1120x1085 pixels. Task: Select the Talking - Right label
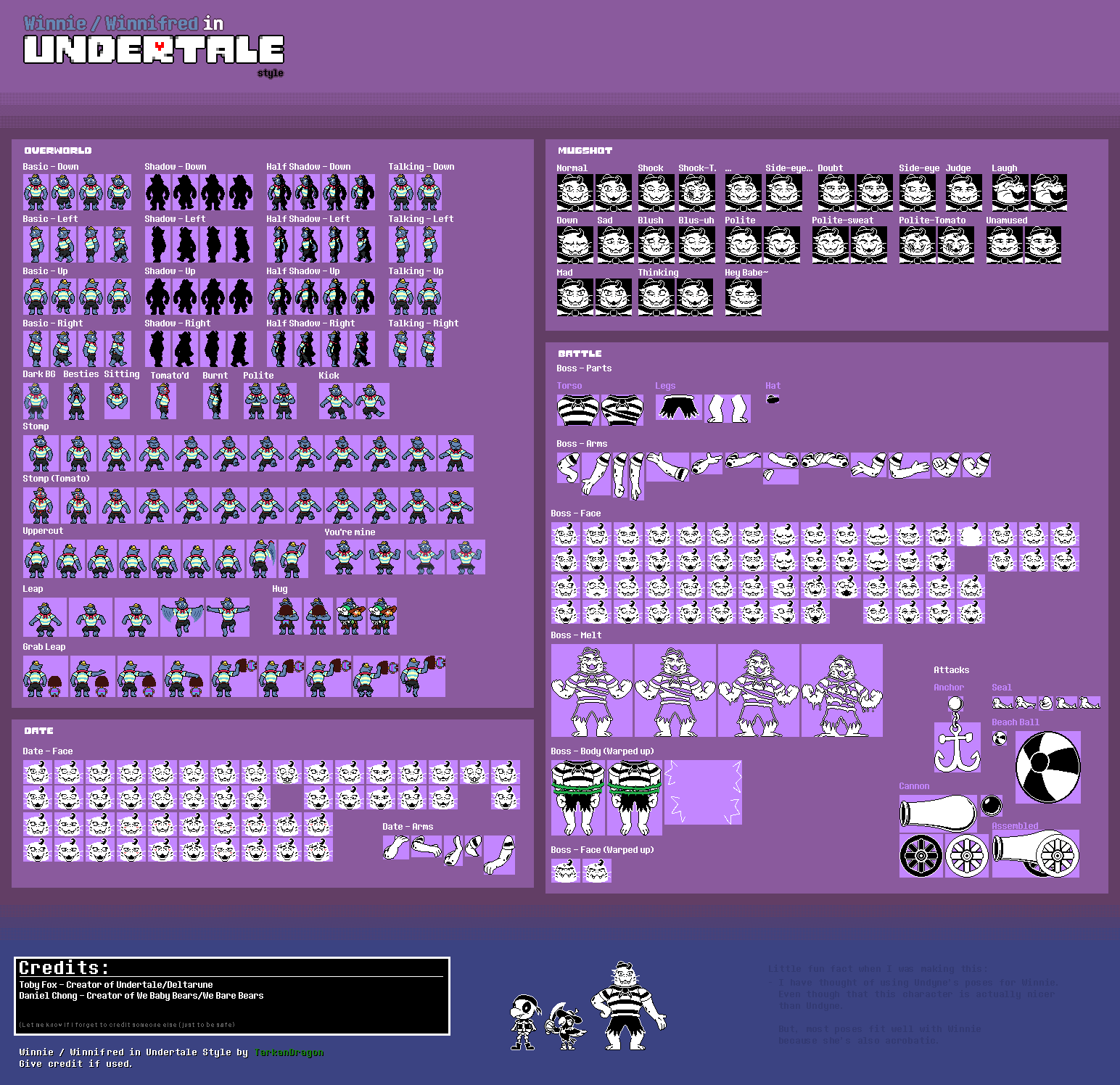424,323
